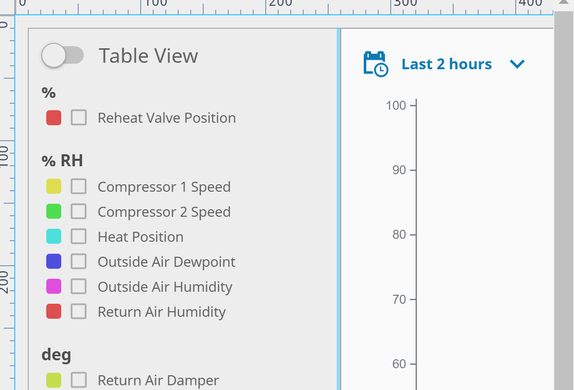This screenshot has height=390, width=574.
Task: Enable the Compressor 1 Speed checkbox
Action: 79,186
